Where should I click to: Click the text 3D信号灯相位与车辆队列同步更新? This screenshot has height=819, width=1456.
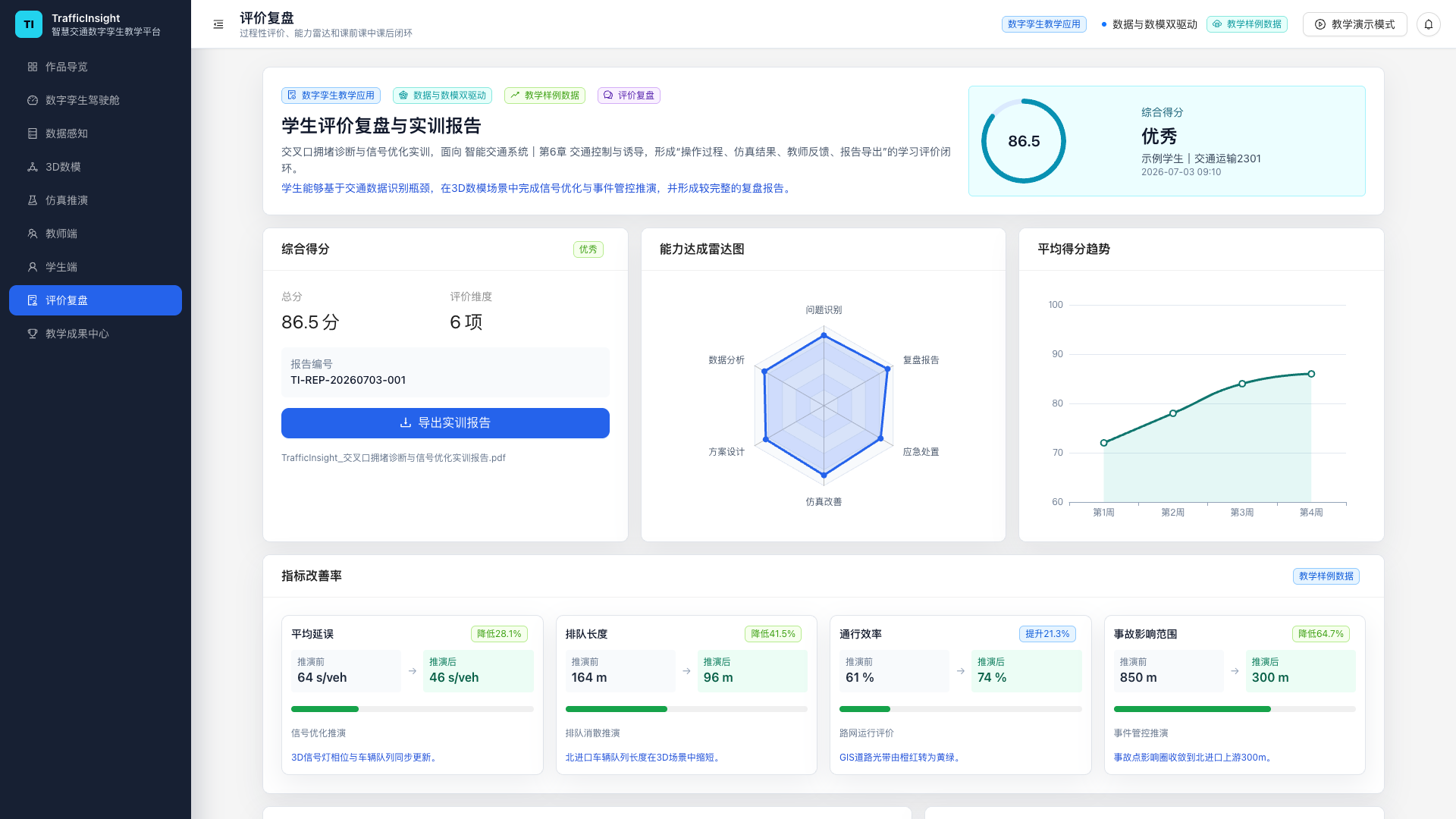(x=364, y=758)
